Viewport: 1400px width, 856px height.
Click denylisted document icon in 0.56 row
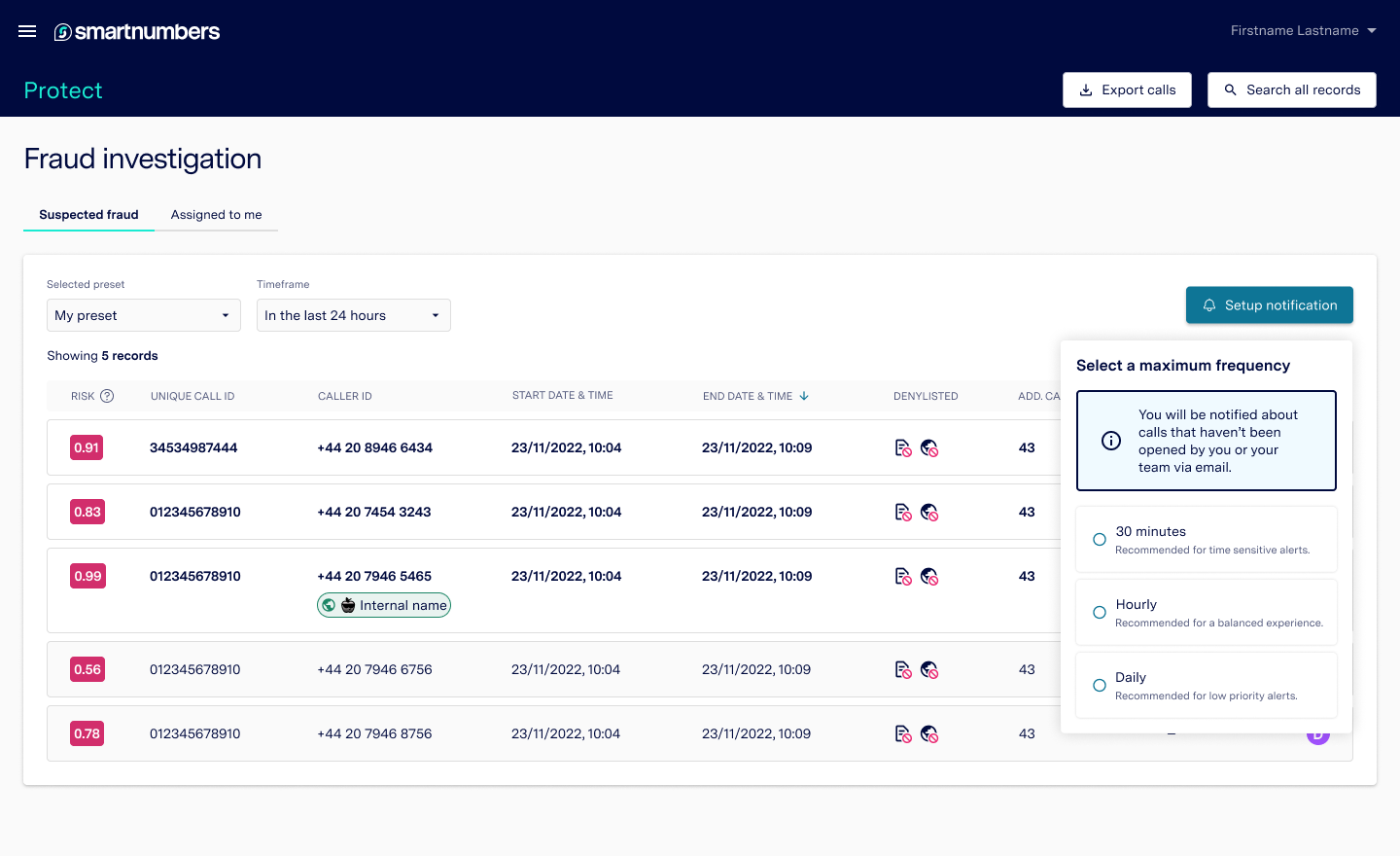point(903,669)
